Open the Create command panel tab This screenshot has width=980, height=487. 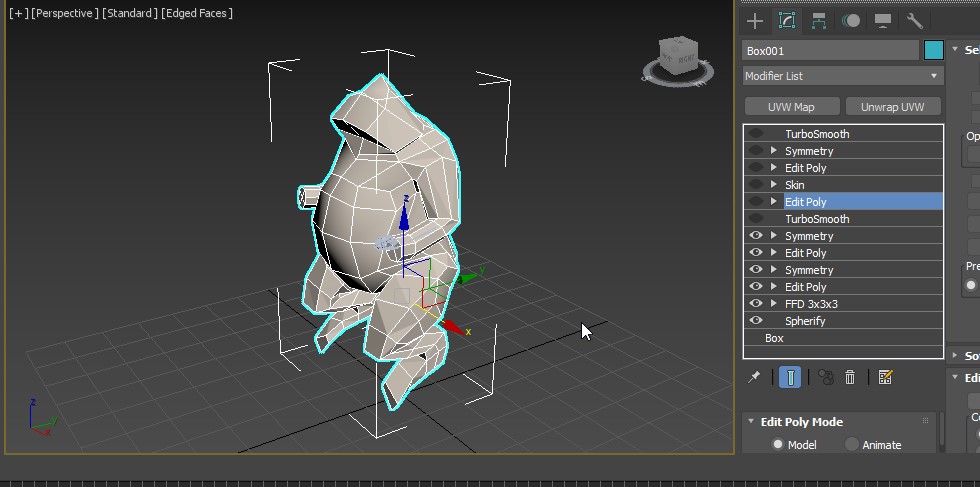coord(755,20)
